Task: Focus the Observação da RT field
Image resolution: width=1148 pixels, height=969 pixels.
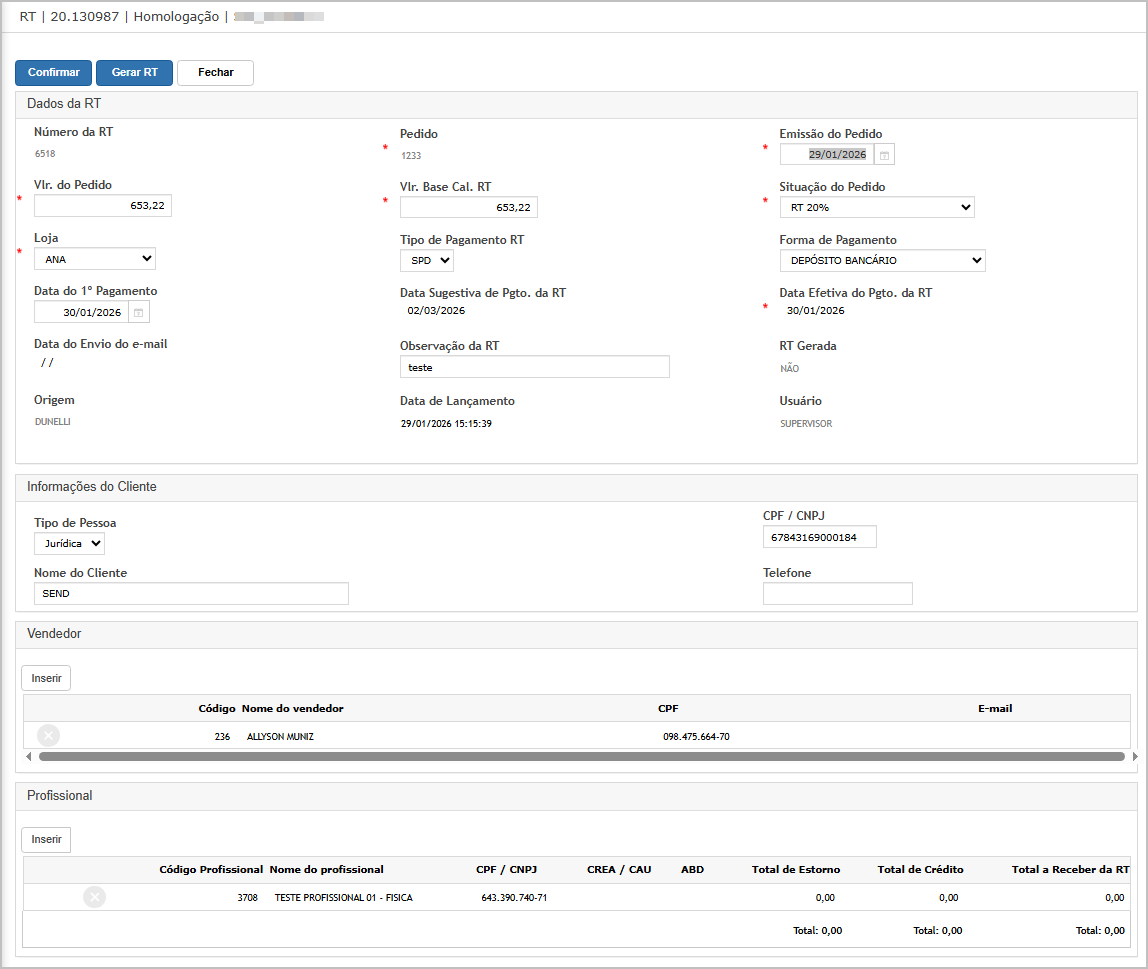Action: [x=534, y=367]
